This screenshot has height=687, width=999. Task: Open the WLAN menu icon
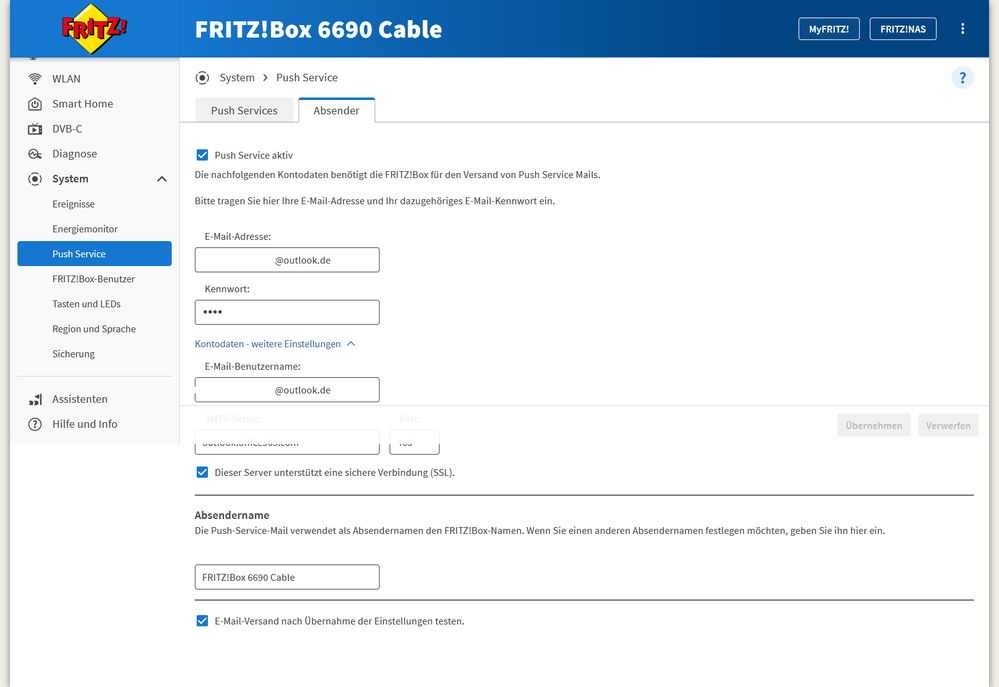click(x=35, y=79)
